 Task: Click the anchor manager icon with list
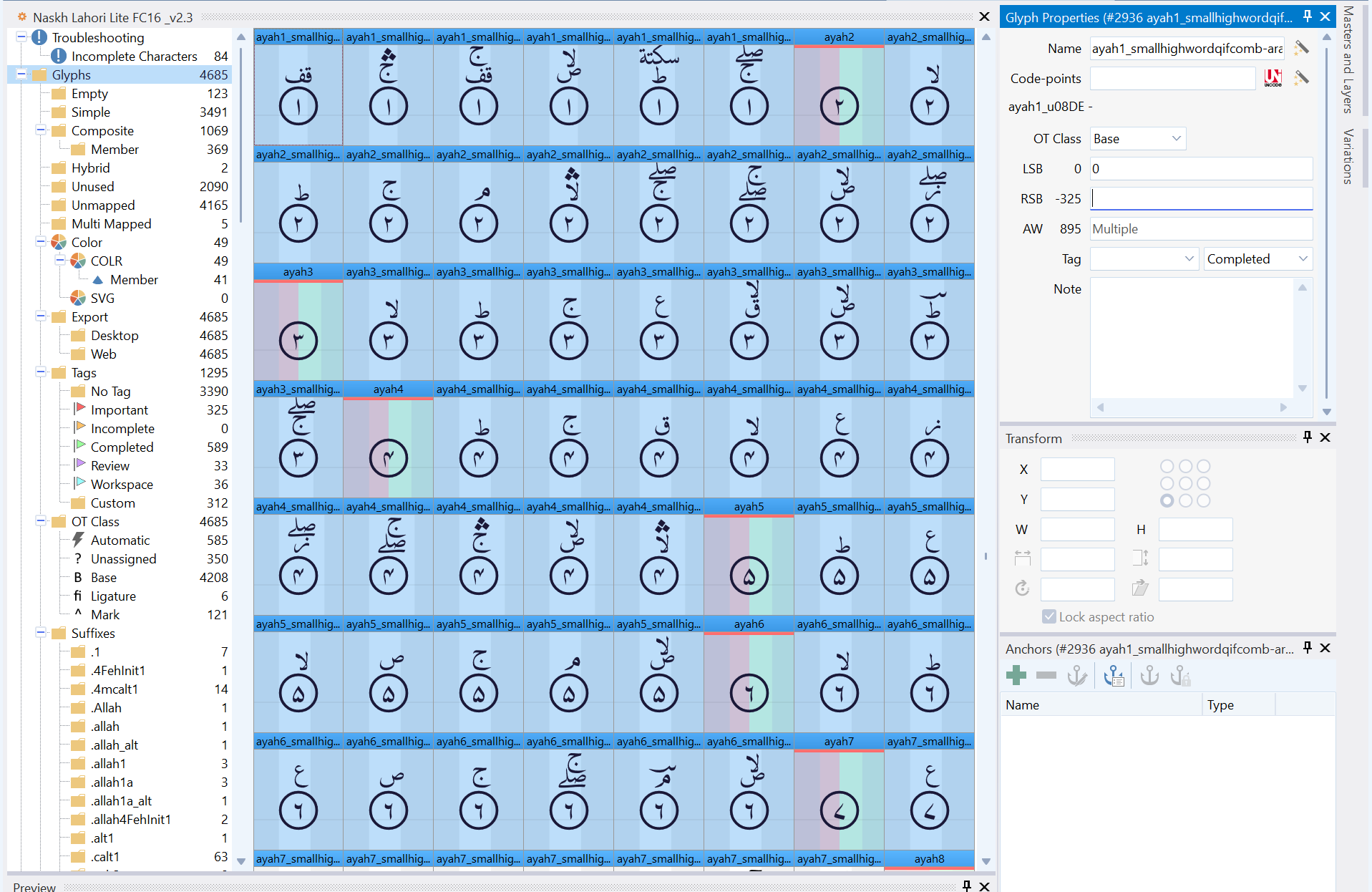1113,675
